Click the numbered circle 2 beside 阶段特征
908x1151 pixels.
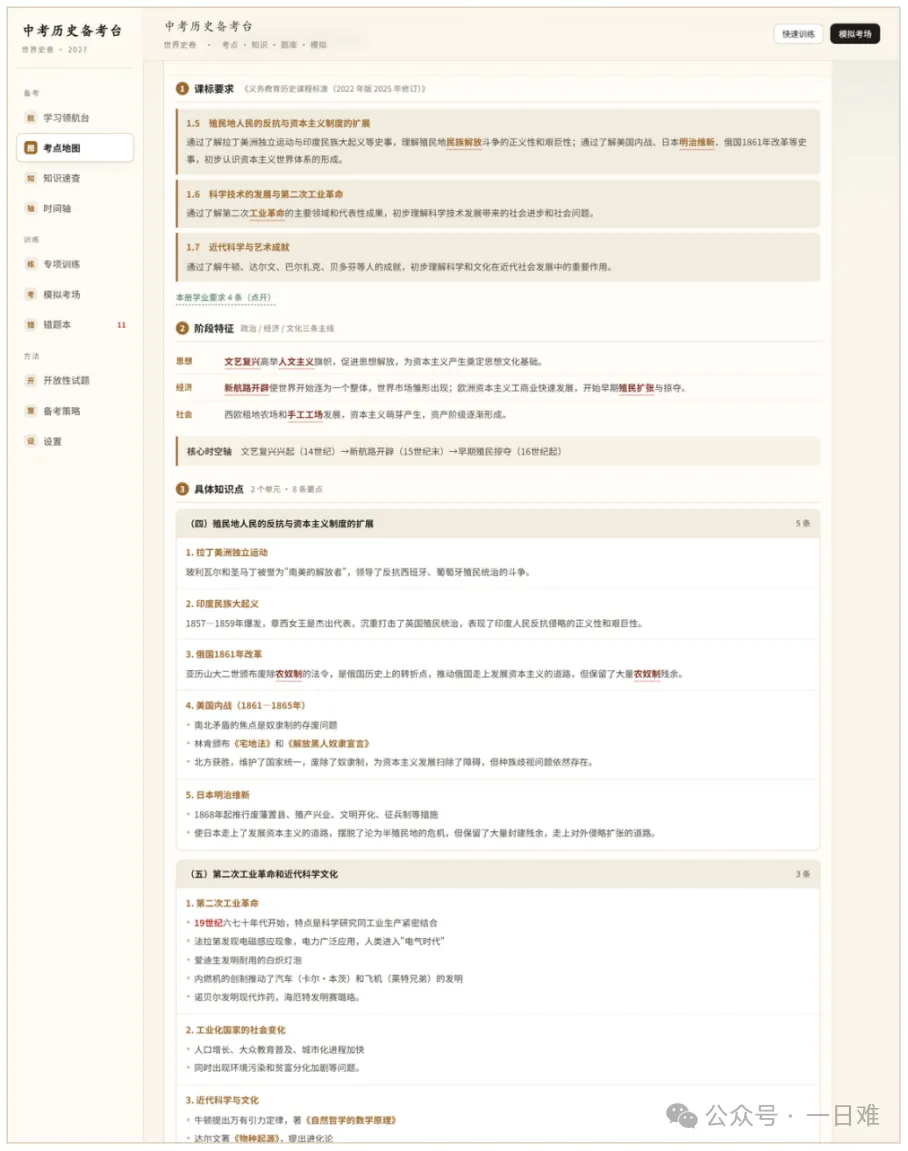coord(182,328)
